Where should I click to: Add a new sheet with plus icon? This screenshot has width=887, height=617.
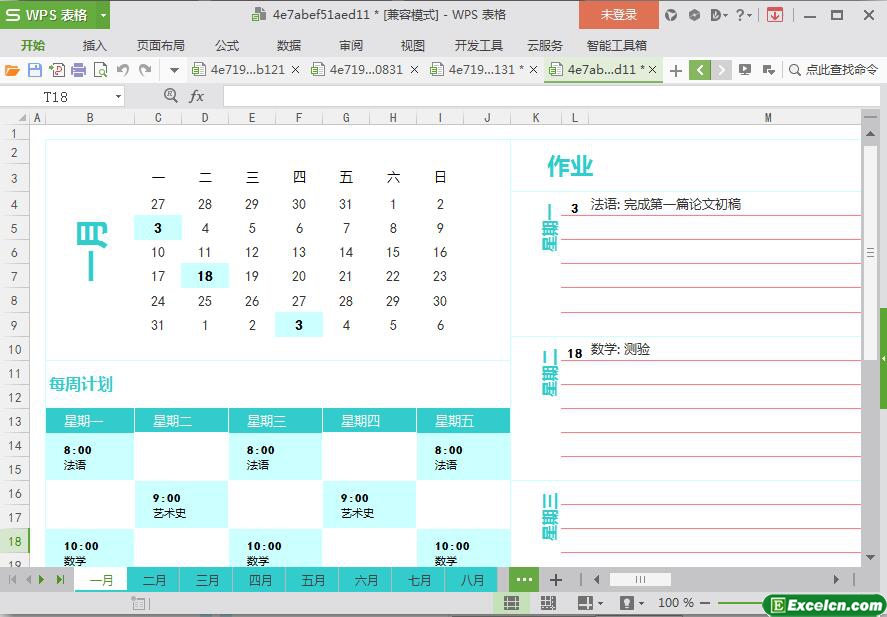point(556,580)
